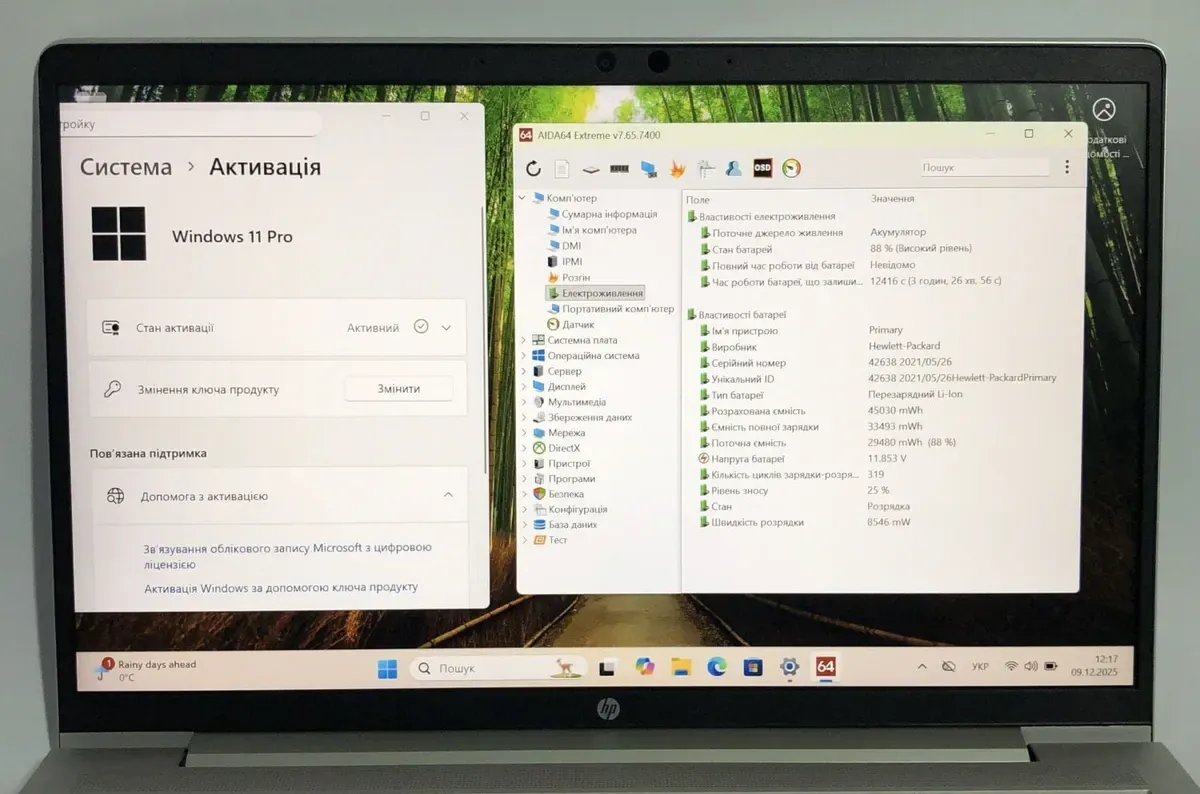Launch the memory benchmark RAM-stick icon
This screenshot has height=794, width=1200.
click(619, 168)
